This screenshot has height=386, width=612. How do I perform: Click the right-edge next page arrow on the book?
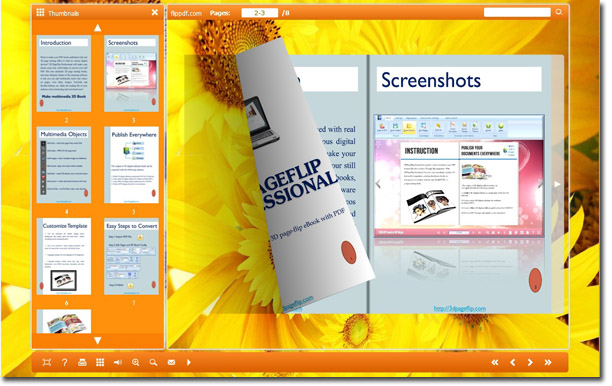[x=557, y=184]
